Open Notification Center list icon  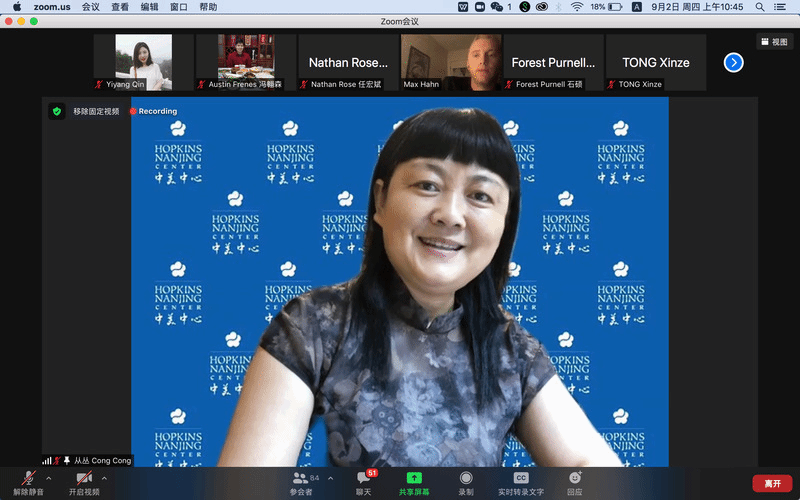pos(780,7)
